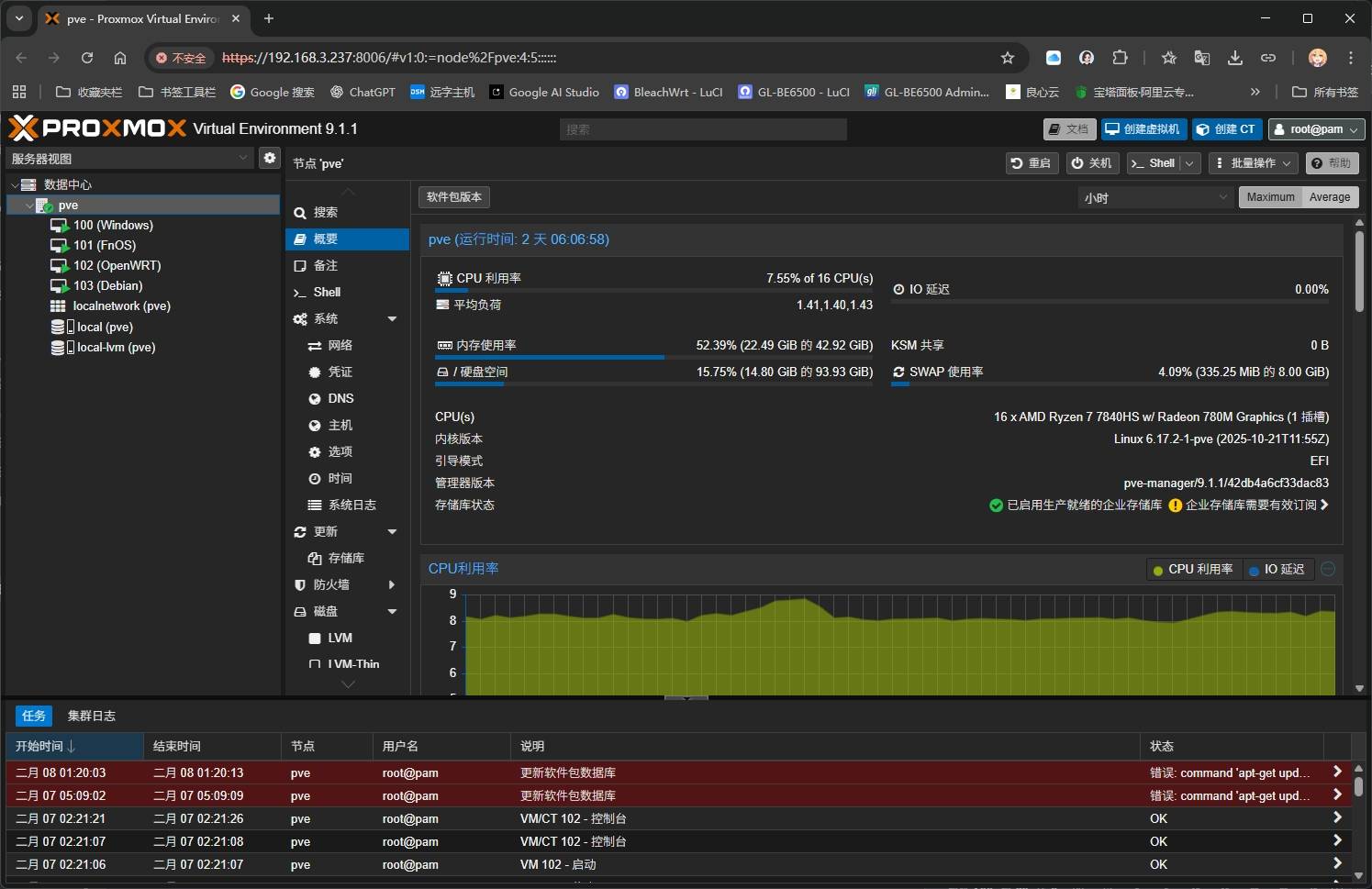Switch graph to Average mode

1329,197
